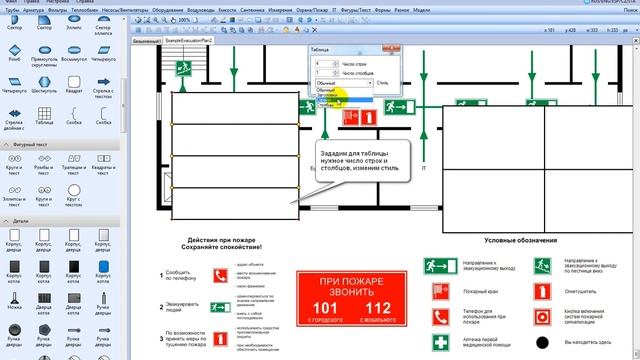640x360 pixels.
Task: Click first zoom magnifier icon in toolbar
Action: click(156, 20)
